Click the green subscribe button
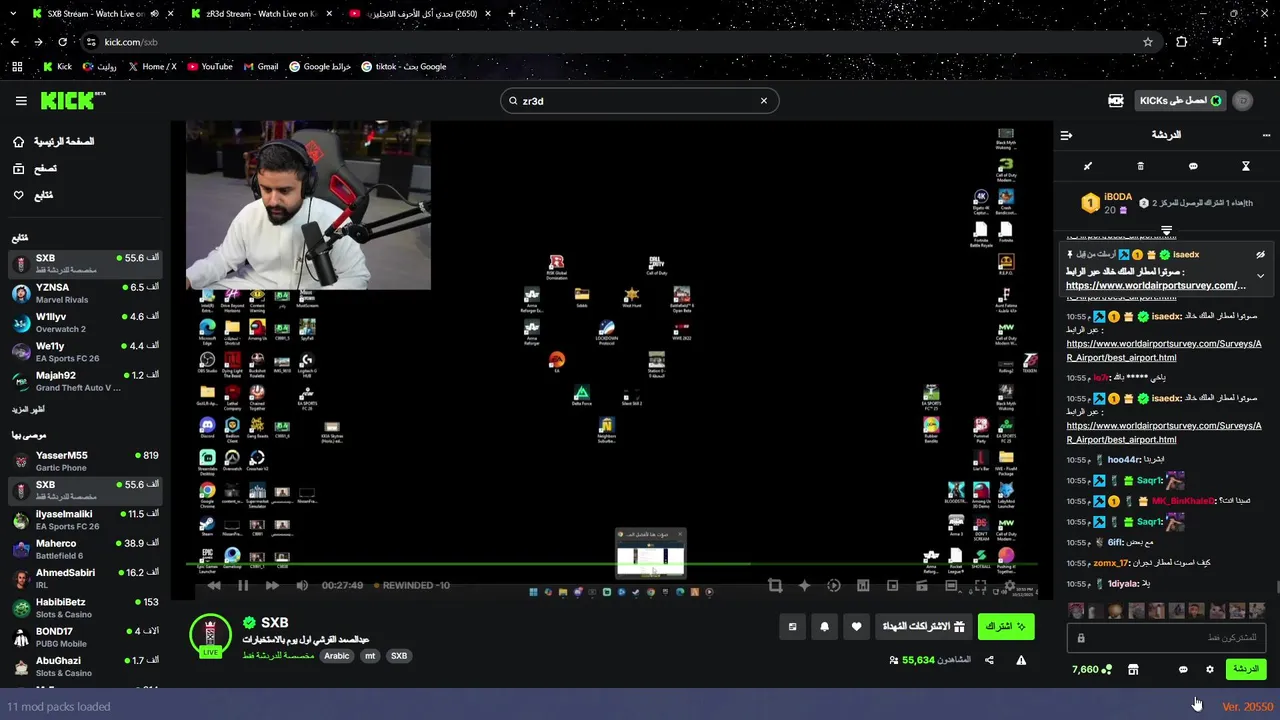Viewport: 1280px width, 720px height. pyautogui.click(x=1005, y=627)
